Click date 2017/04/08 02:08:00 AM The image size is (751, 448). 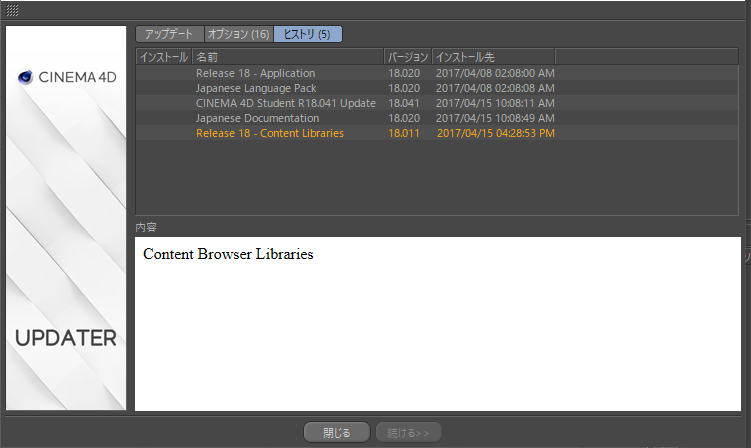(495, 73)
